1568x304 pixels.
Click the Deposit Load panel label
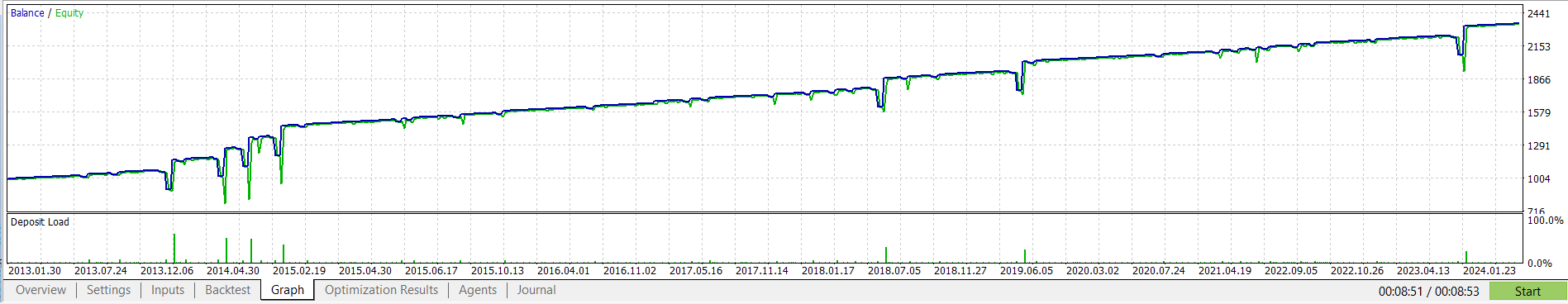40,222
